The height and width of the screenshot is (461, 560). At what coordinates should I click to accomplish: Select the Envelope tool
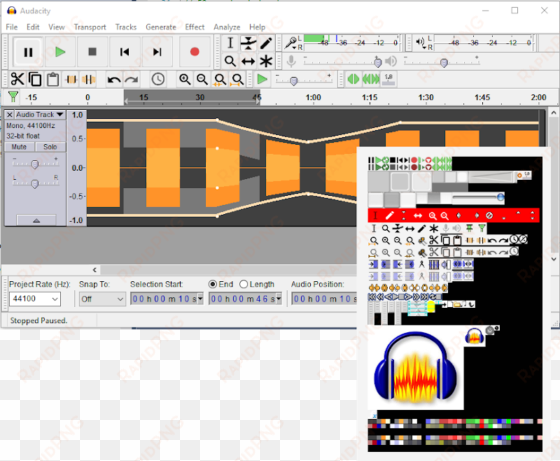pos(248,43)
